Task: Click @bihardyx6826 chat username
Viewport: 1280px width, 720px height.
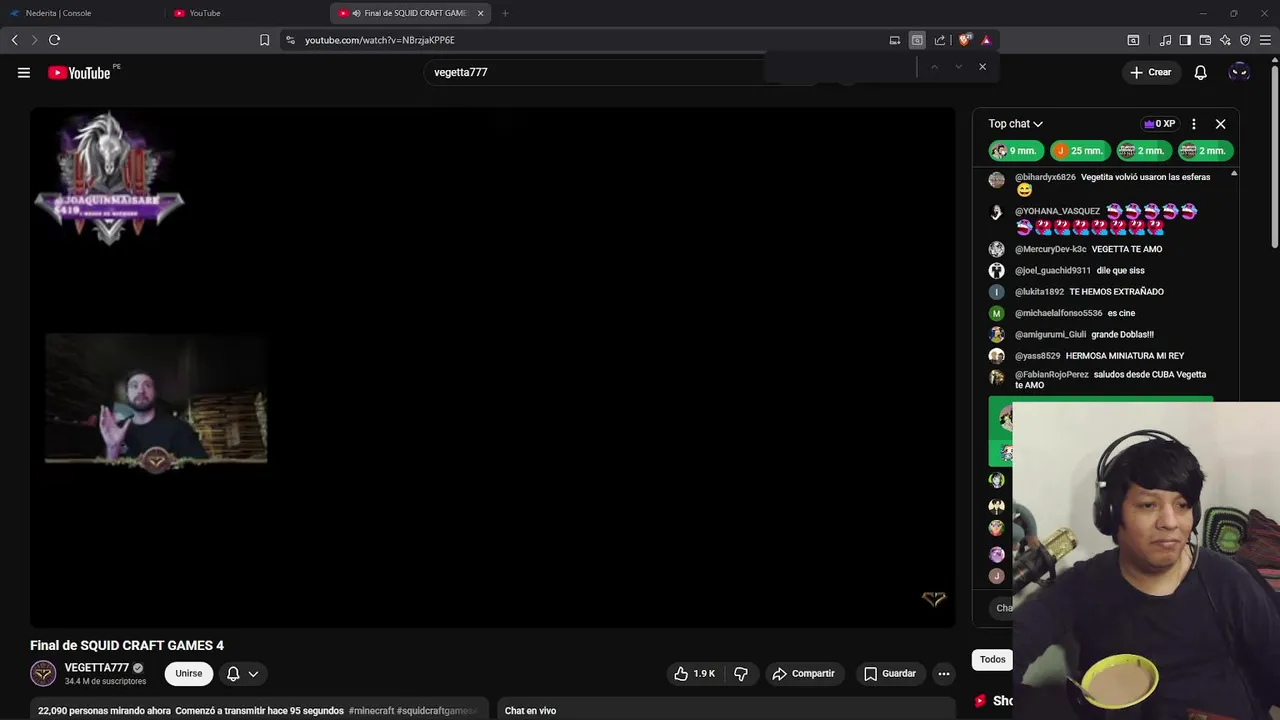Action: [x=1045, y=177]
